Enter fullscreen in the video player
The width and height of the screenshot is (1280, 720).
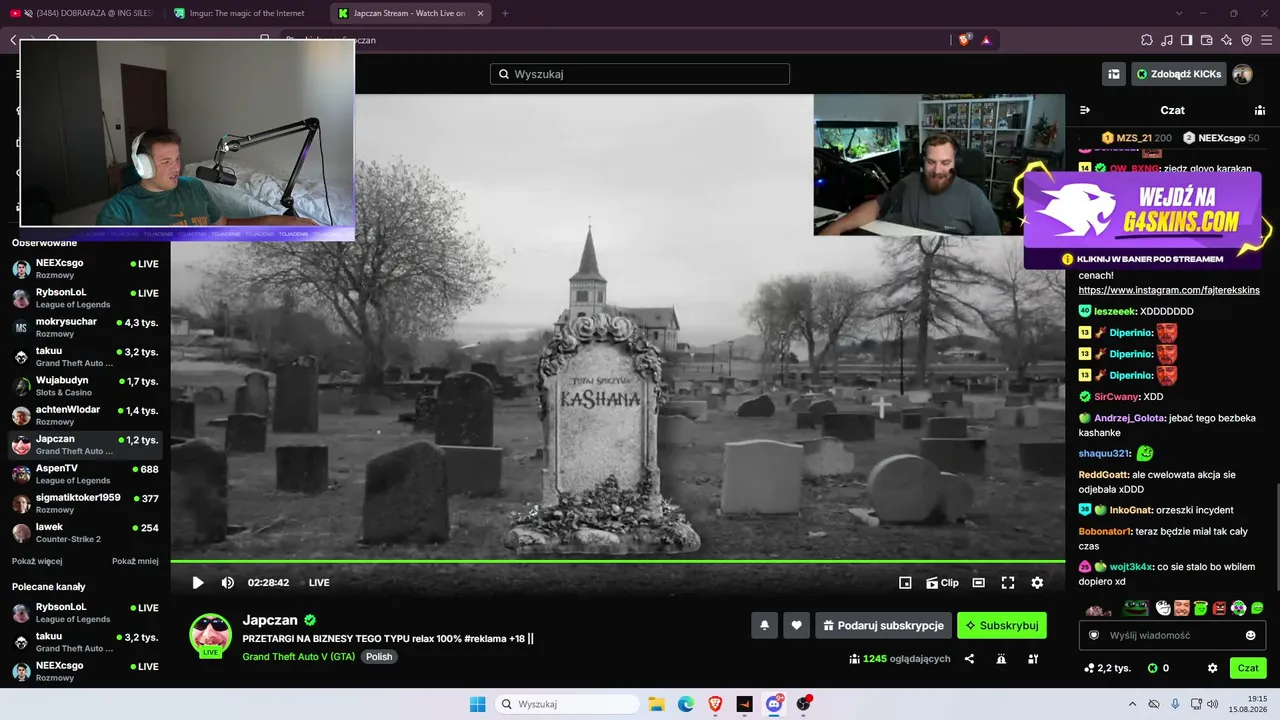pos(1008,583)
